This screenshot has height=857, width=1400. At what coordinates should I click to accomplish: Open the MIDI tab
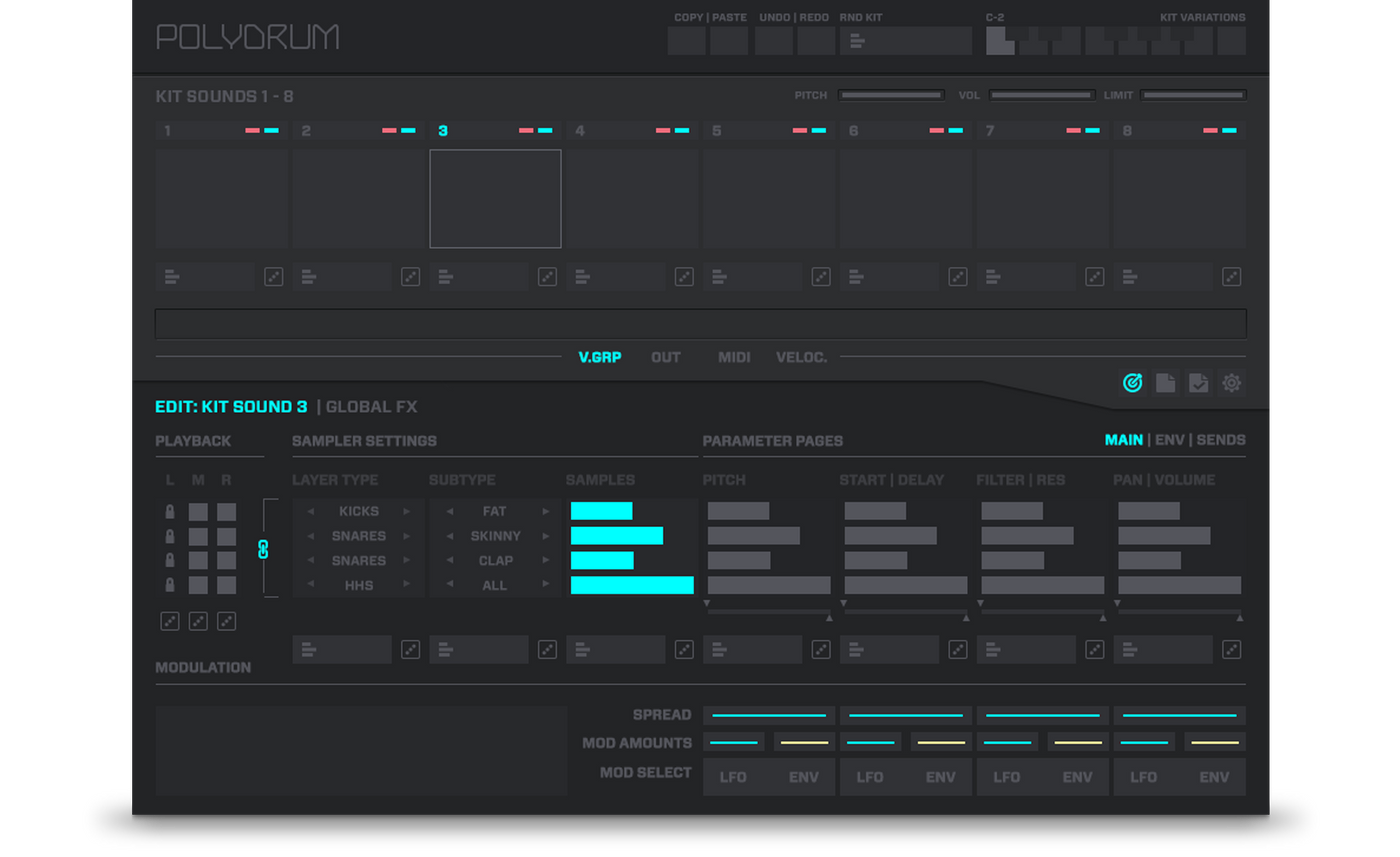point(734,357)
